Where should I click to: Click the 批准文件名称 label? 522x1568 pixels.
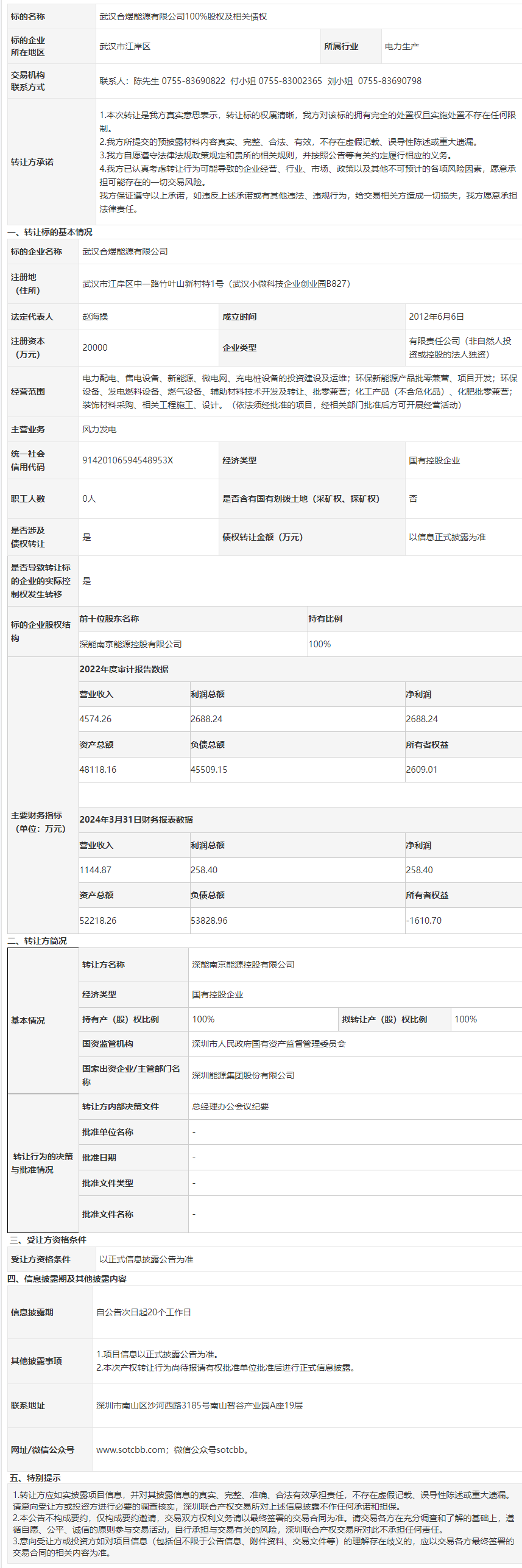click(x=108, y=1214)
